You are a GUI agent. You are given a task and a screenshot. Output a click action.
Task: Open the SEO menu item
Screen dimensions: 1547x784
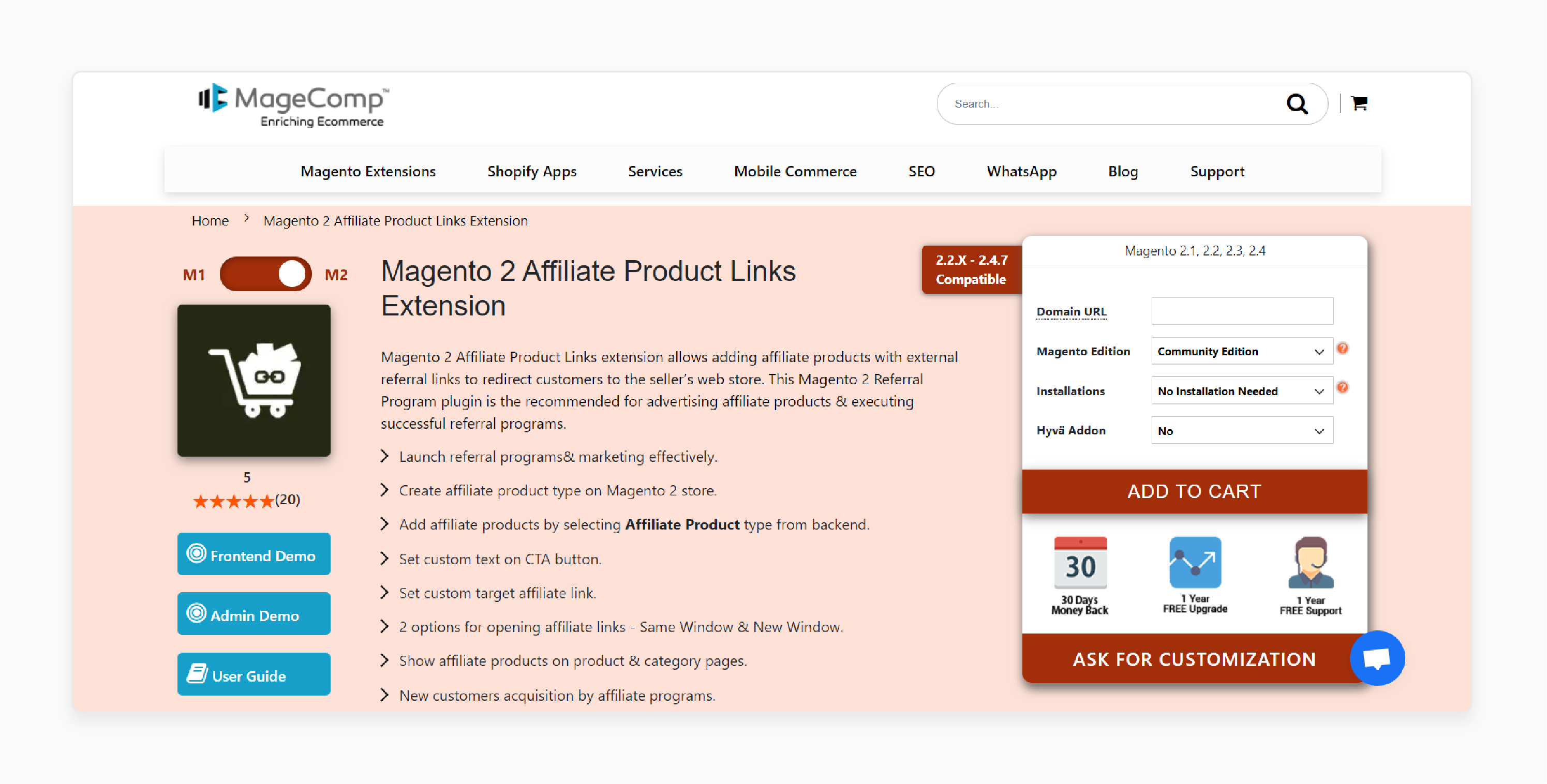tap(921, 171)
